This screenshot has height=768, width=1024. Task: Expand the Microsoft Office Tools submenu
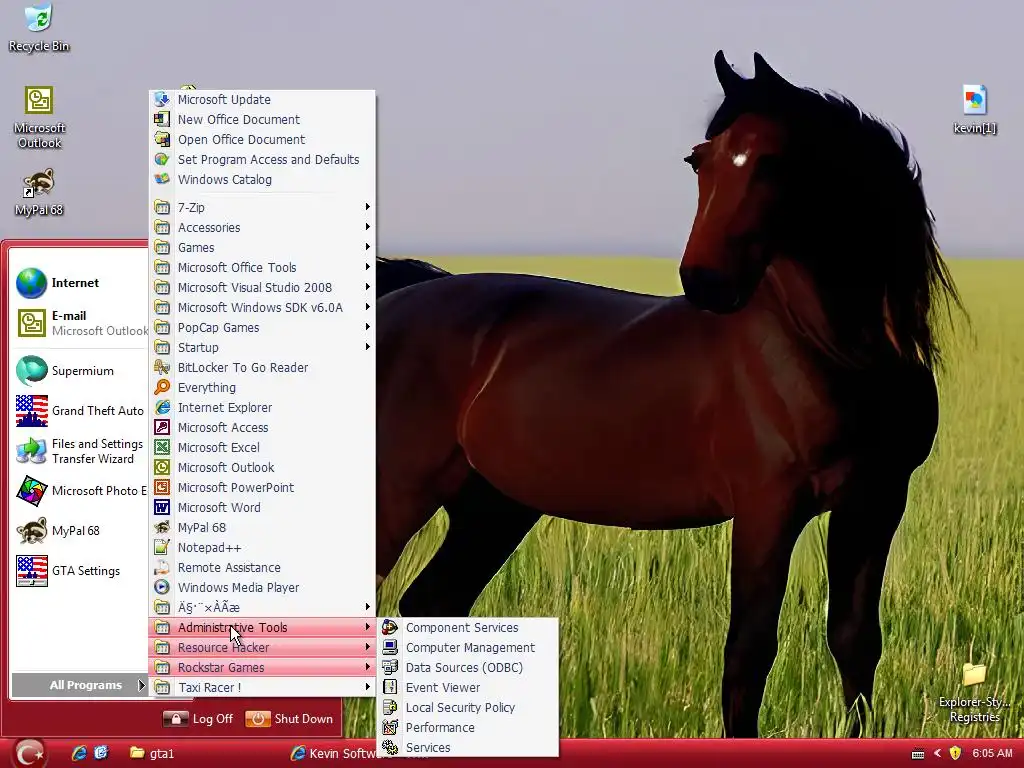[263, 268]
